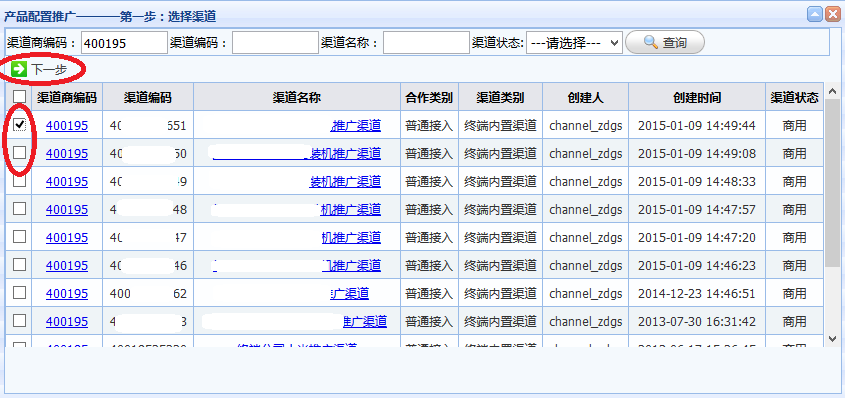The height and width of the screenshot is (398, 845).
Task: Click the 渠道编码 search input field
Action: 275,43
